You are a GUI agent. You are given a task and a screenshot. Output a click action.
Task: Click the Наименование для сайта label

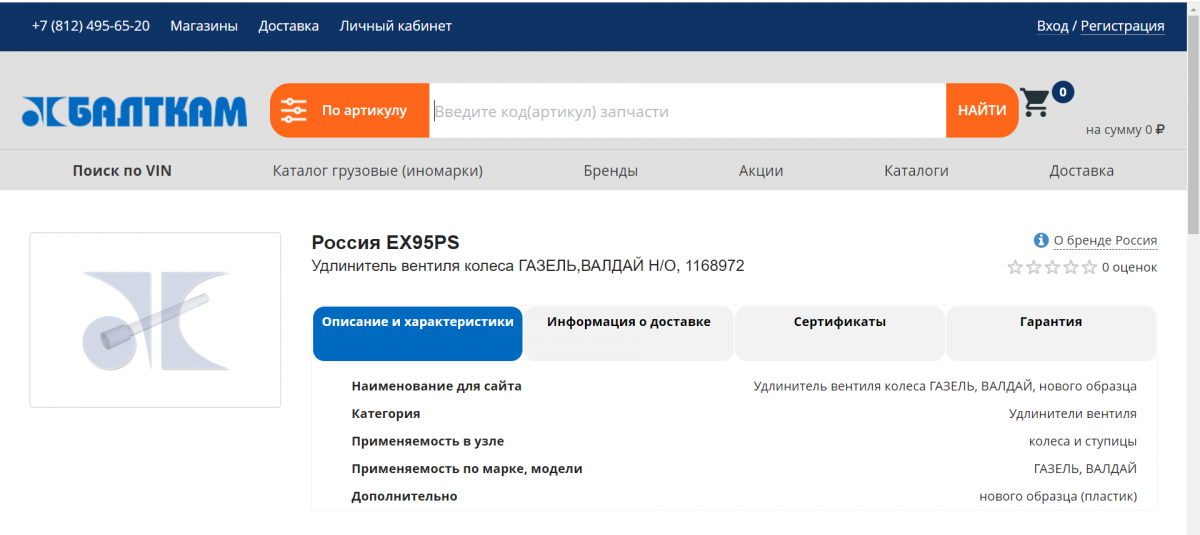pos(437,386)
